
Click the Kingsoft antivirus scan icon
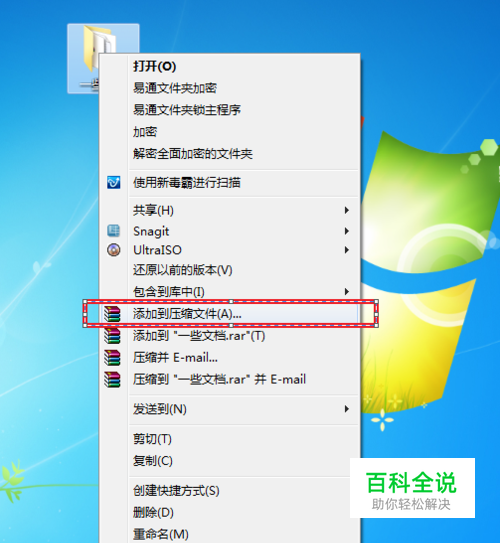tap(114, 183)
